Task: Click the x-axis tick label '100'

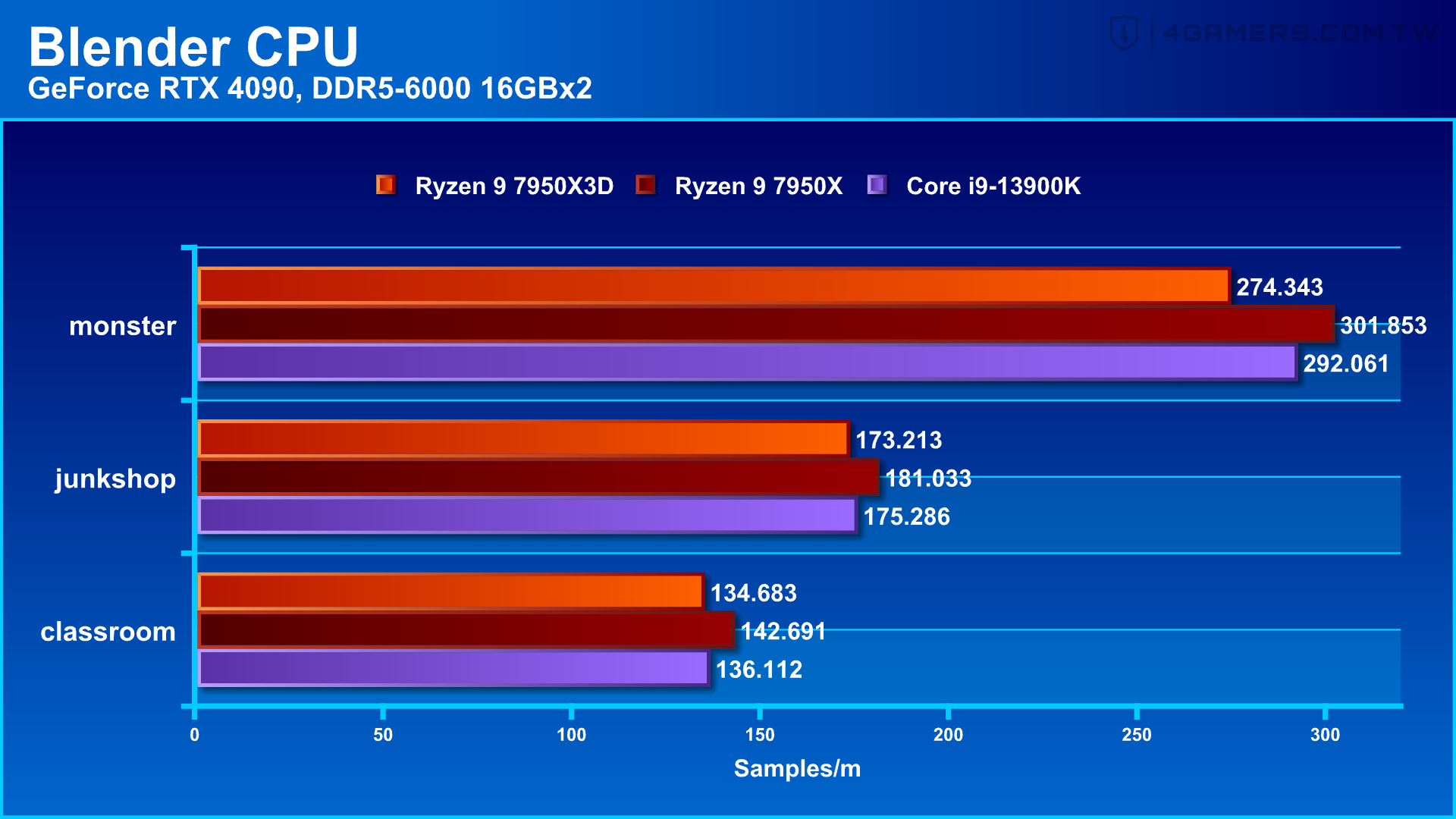Action: point(571,735)
